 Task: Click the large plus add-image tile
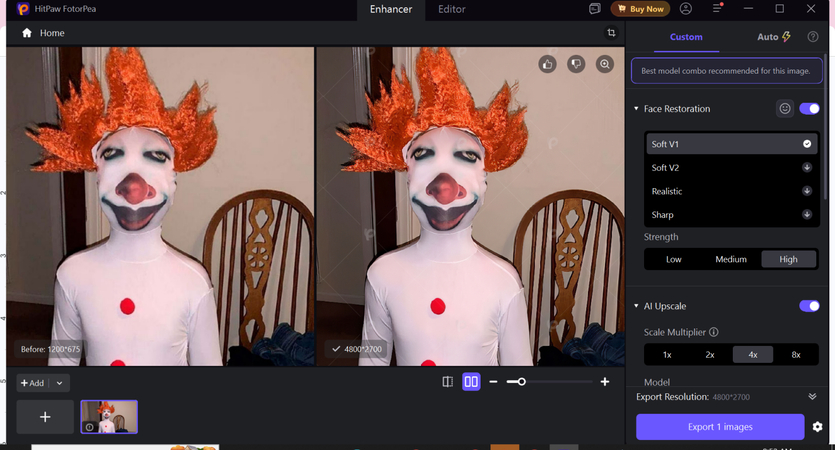45,417
